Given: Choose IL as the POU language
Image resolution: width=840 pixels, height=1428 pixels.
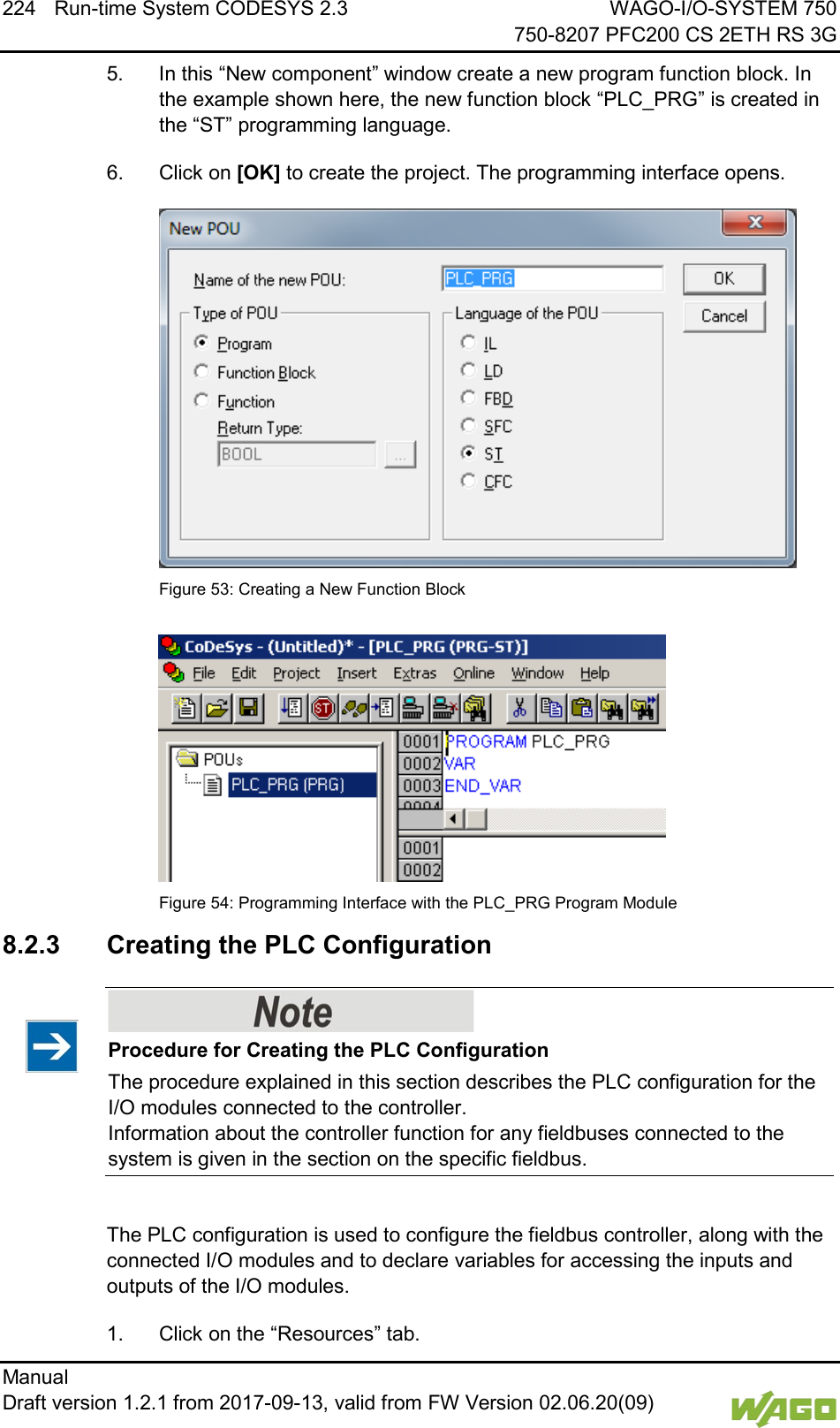Looking at the screenshot, I should point(468,342).
